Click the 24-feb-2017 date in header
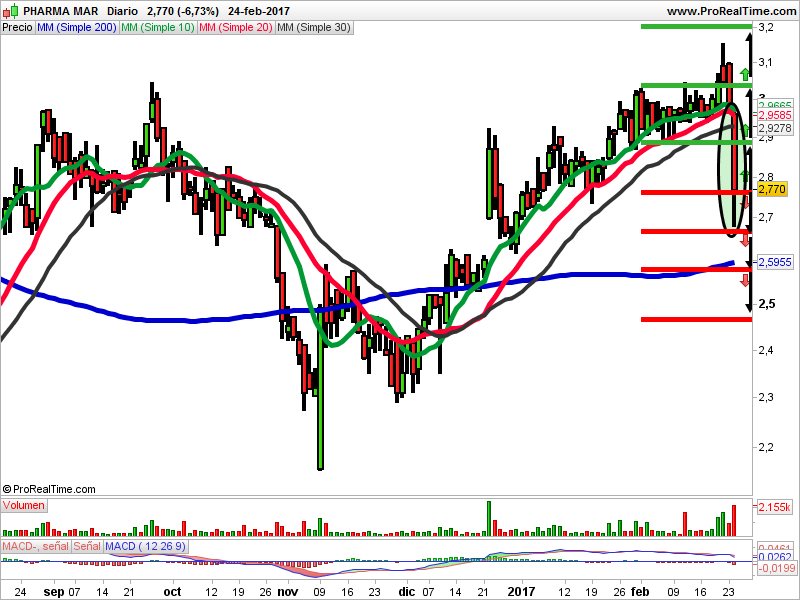800x600 pixels. [259, 11]
